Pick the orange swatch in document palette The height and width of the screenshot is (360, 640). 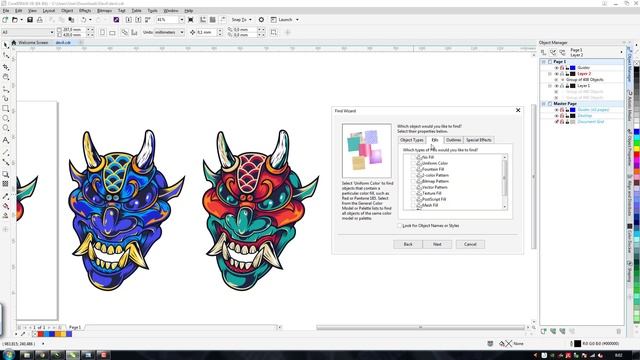[x=57, y=334]
